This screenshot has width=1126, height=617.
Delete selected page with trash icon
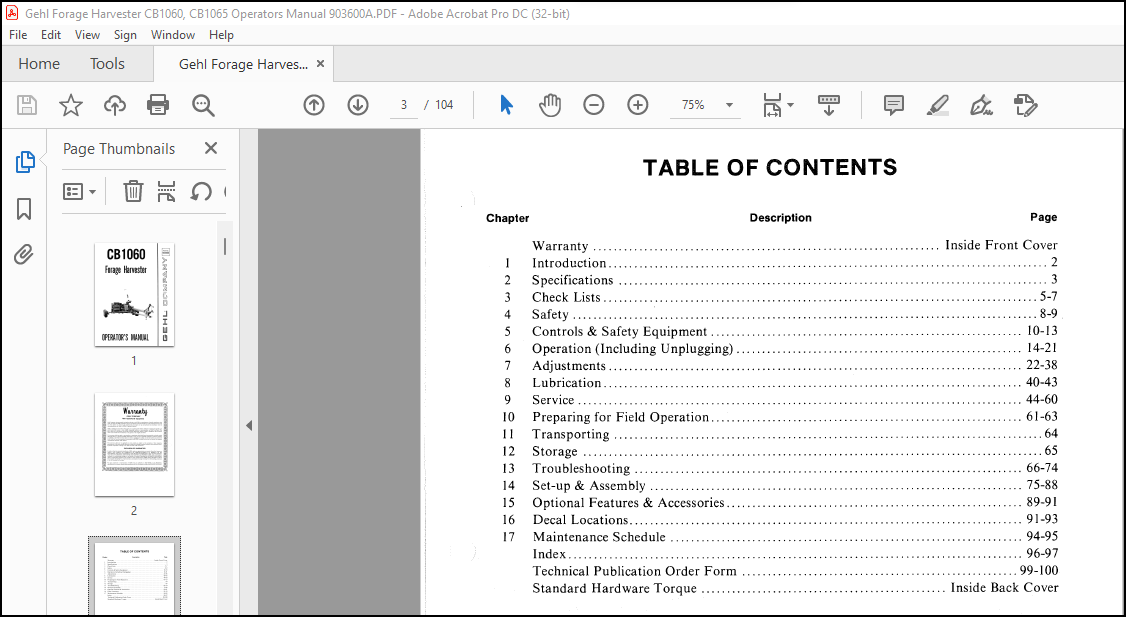133,191
